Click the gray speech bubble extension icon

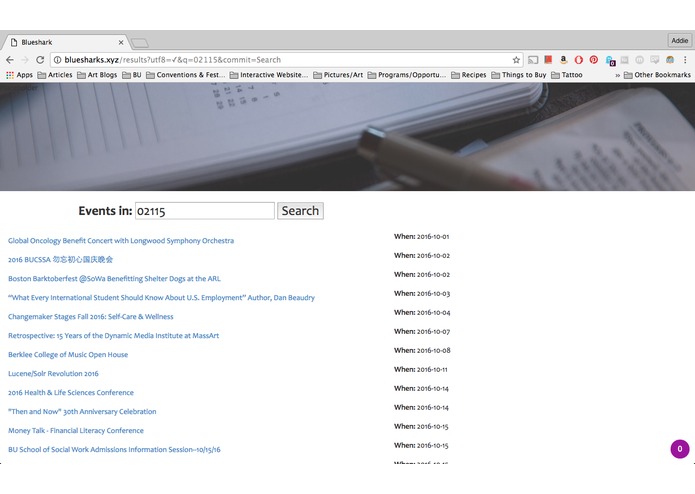tap(655, 59)
